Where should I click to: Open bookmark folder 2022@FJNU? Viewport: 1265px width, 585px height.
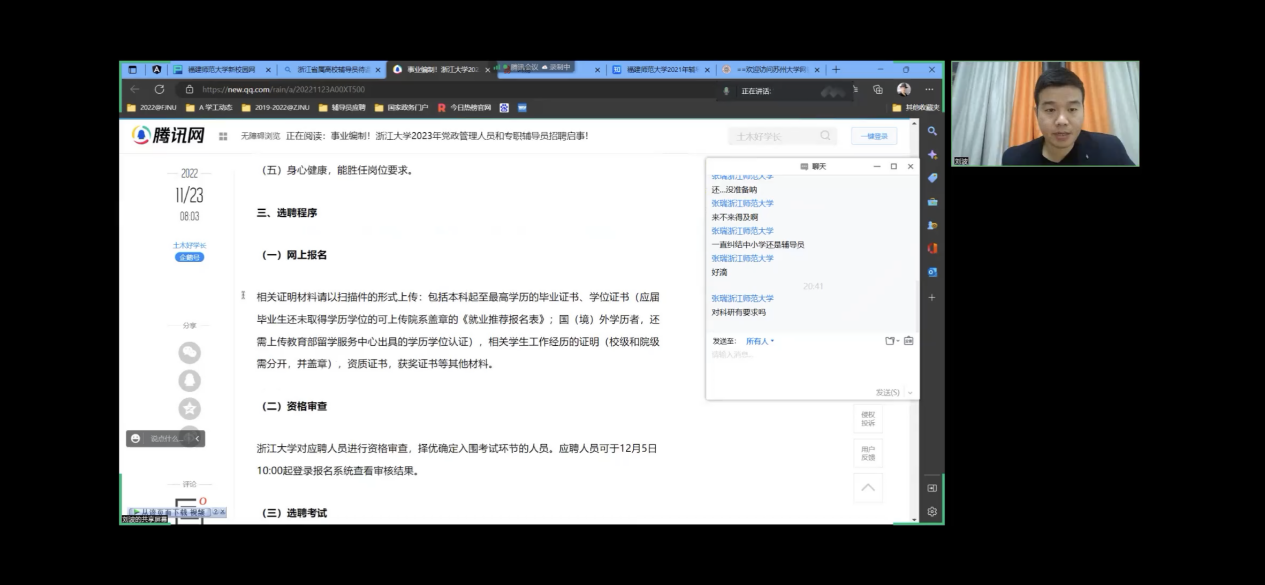click(x=153, y=107)
